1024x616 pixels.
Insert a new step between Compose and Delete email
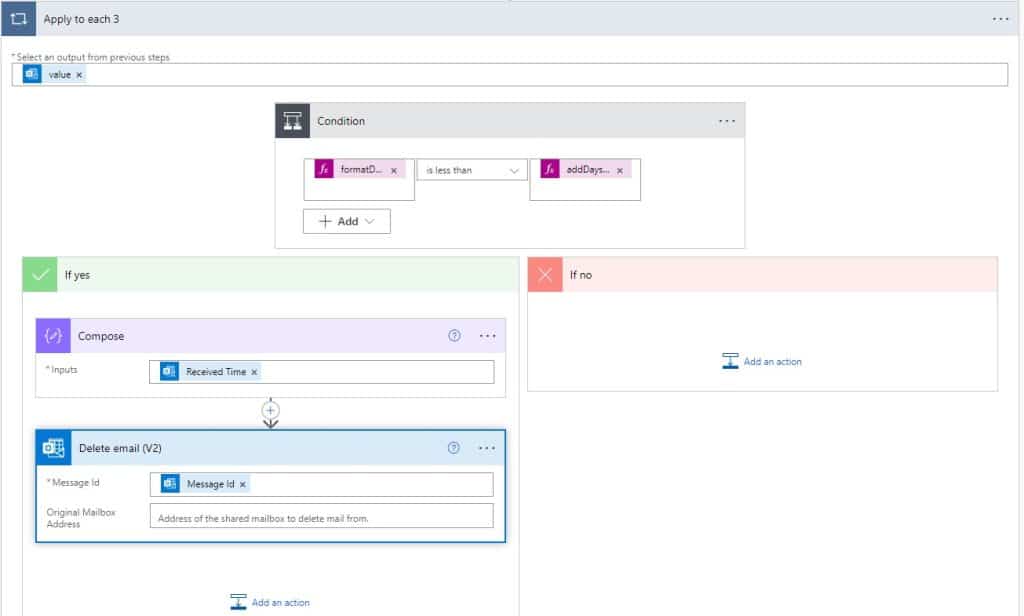click(x=270, y=410)
